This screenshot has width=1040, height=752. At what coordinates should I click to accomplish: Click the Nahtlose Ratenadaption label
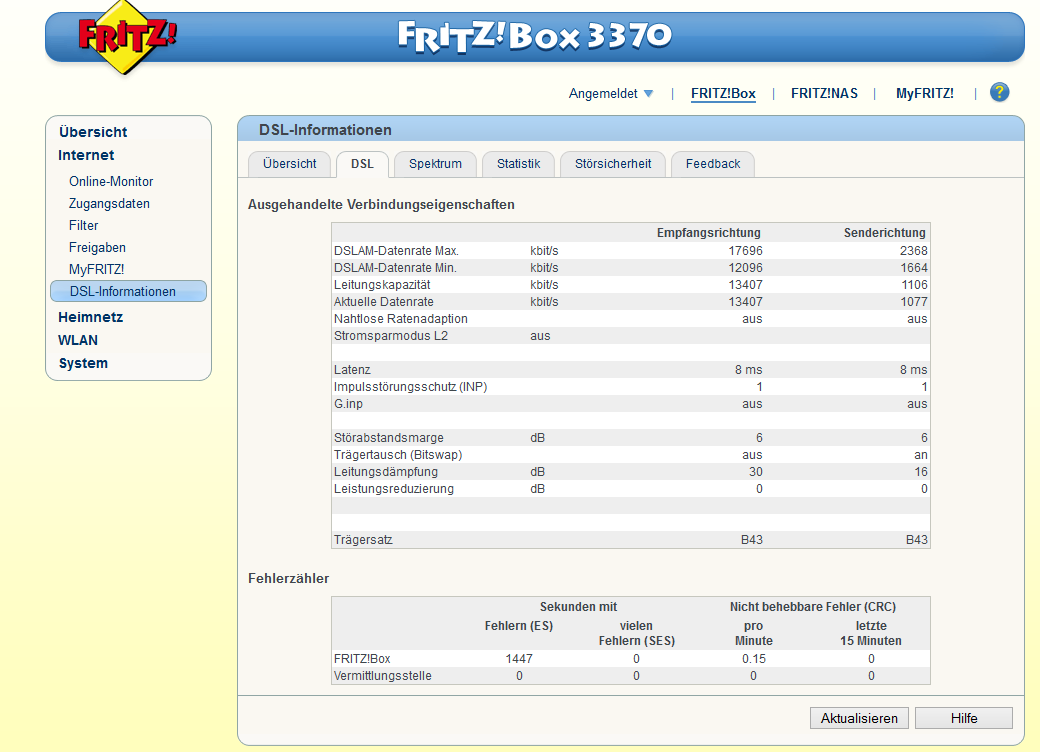click(x=401, y=319)
